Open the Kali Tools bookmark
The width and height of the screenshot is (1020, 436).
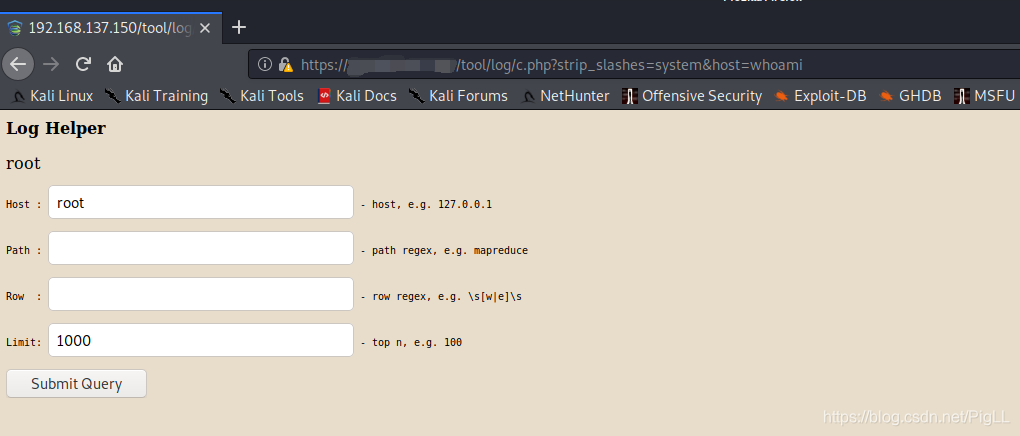pos(262,96)
